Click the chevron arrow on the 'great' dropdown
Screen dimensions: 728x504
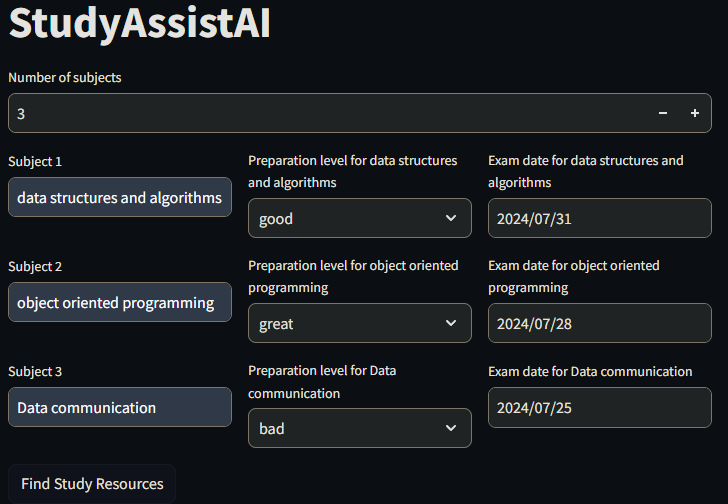(450, 323)
